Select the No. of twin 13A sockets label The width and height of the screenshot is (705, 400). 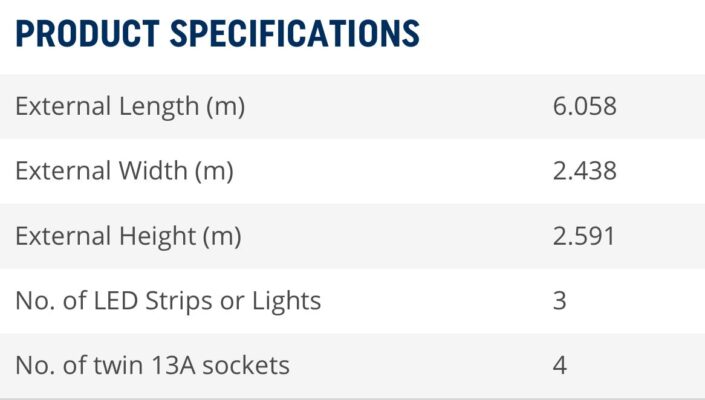tap(152, 365)
